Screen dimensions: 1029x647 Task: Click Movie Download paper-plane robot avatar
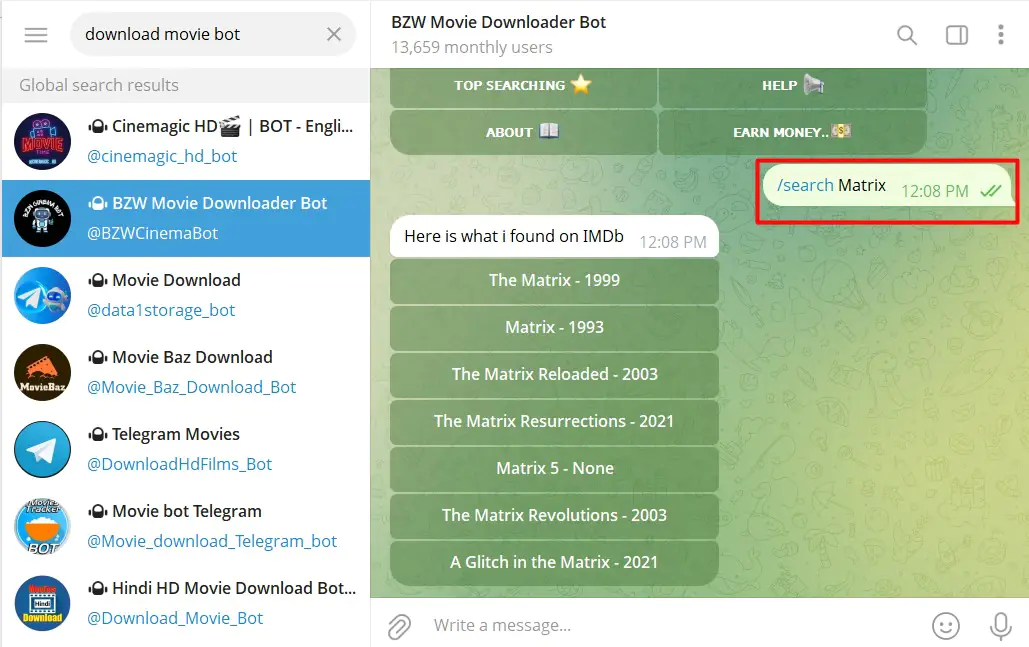43,295
